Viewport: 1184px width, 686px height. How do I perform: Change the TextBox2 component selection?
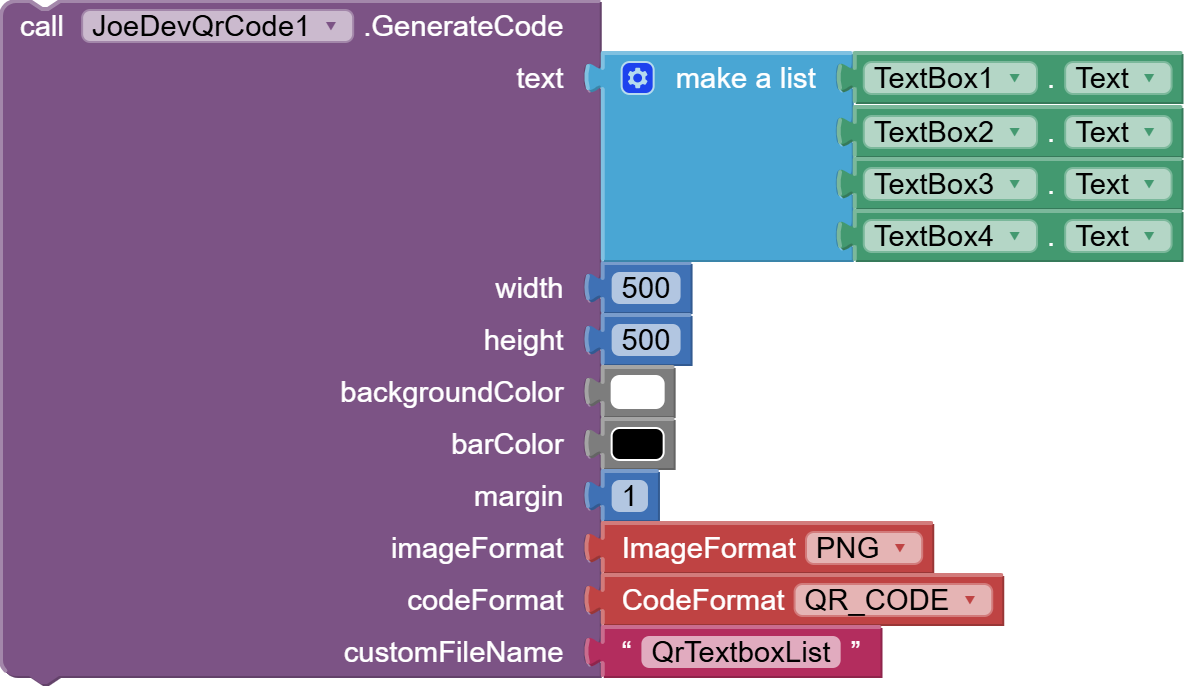point(949,132)
